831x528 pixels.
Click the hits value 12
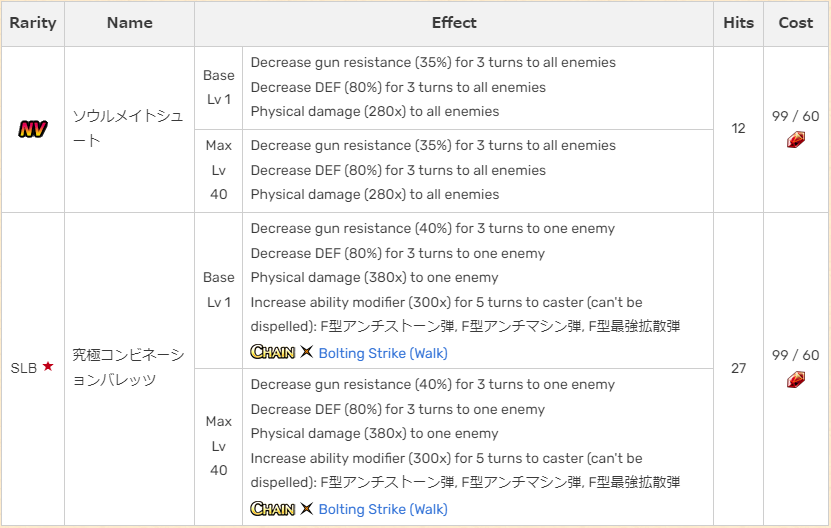[x=738, y=128]
